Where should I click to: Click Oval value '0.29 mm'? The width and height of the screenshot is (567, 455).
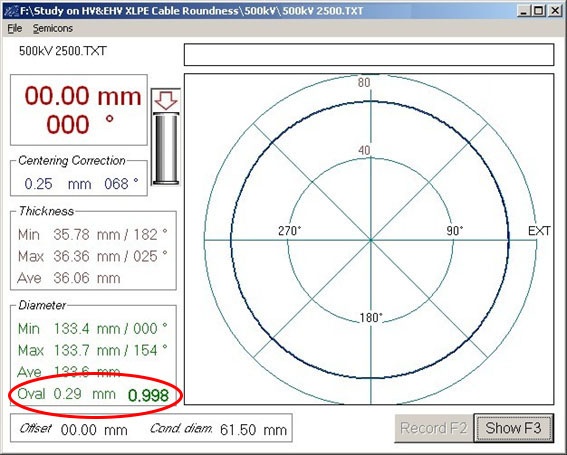pos(85,394)
